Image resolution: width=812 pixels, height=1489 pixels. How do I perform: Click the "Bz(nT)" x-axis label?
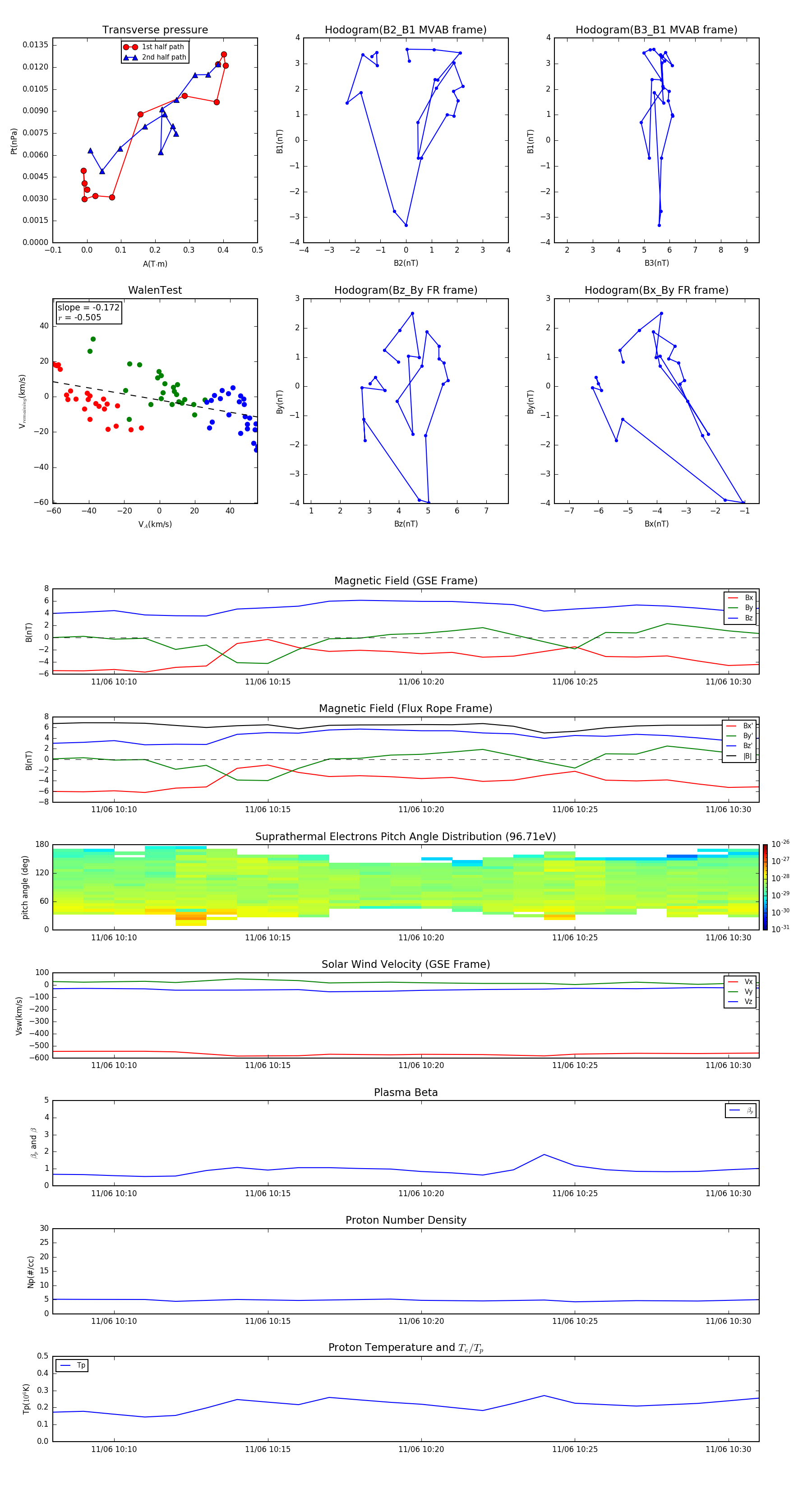coord(406,524)
